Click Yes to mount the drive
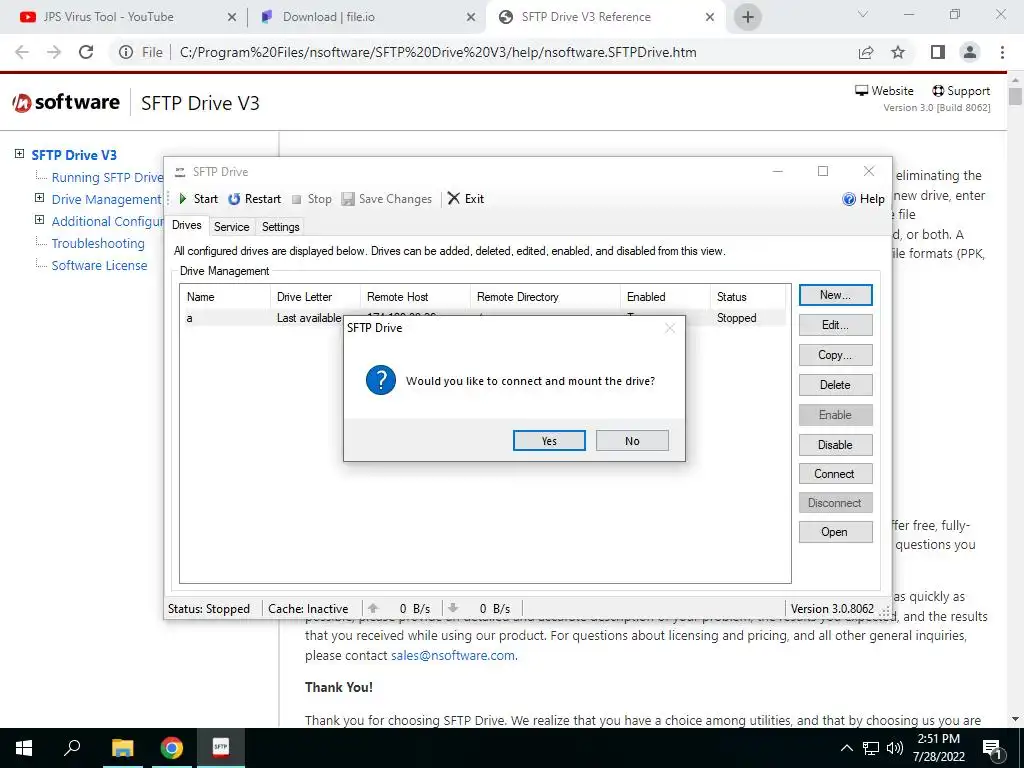This screenshot has width=1024, height=768. [549, 441]
